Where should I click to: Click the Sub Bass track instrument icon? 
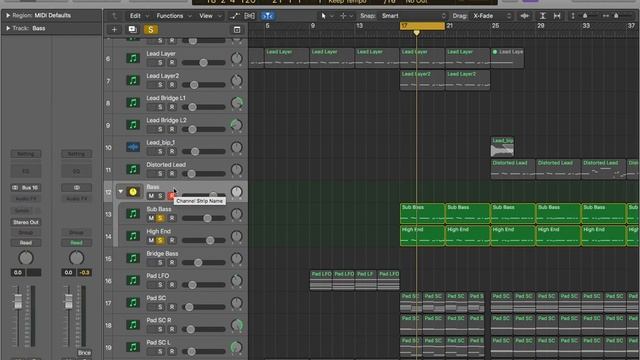tap(133, 213)
